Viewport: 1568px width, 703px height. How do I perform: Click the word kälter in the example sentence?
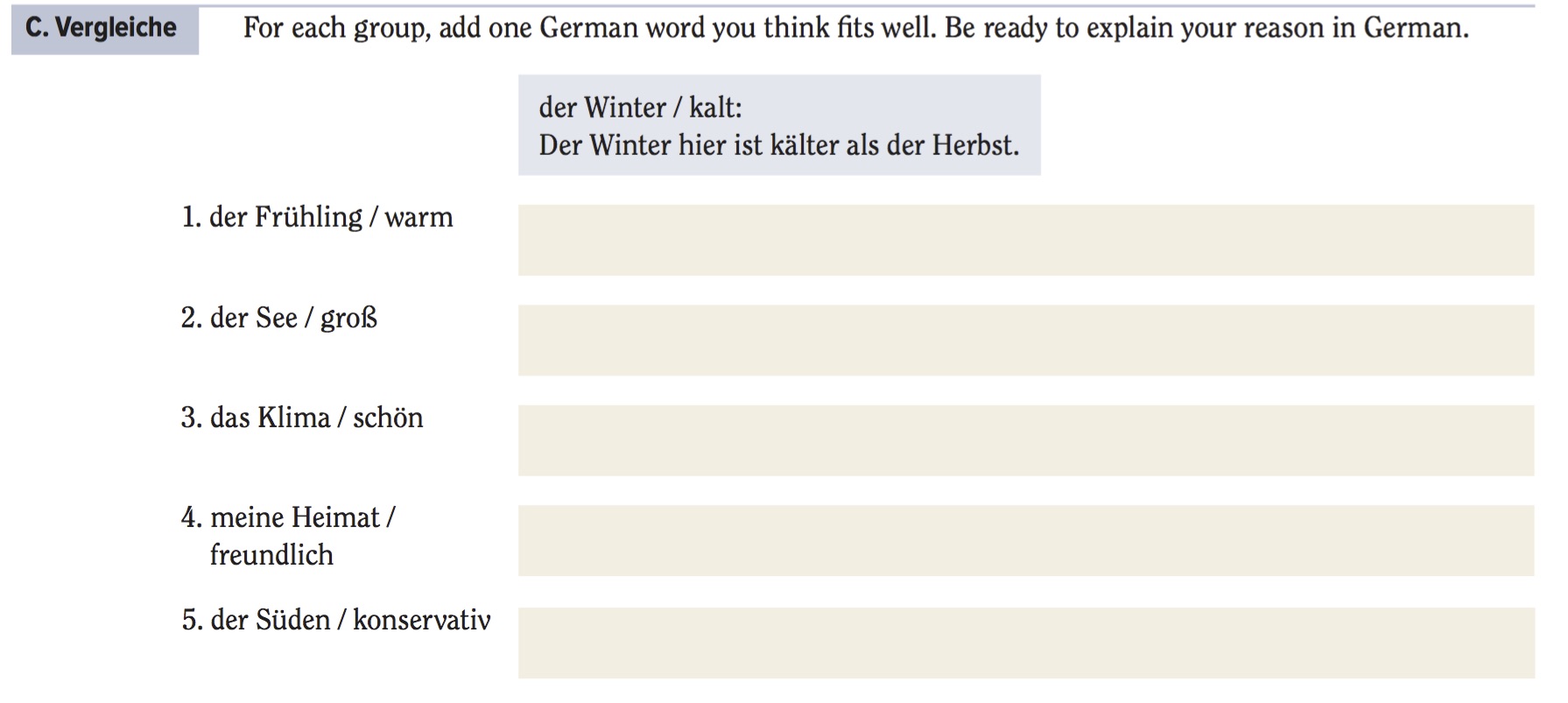804,144
